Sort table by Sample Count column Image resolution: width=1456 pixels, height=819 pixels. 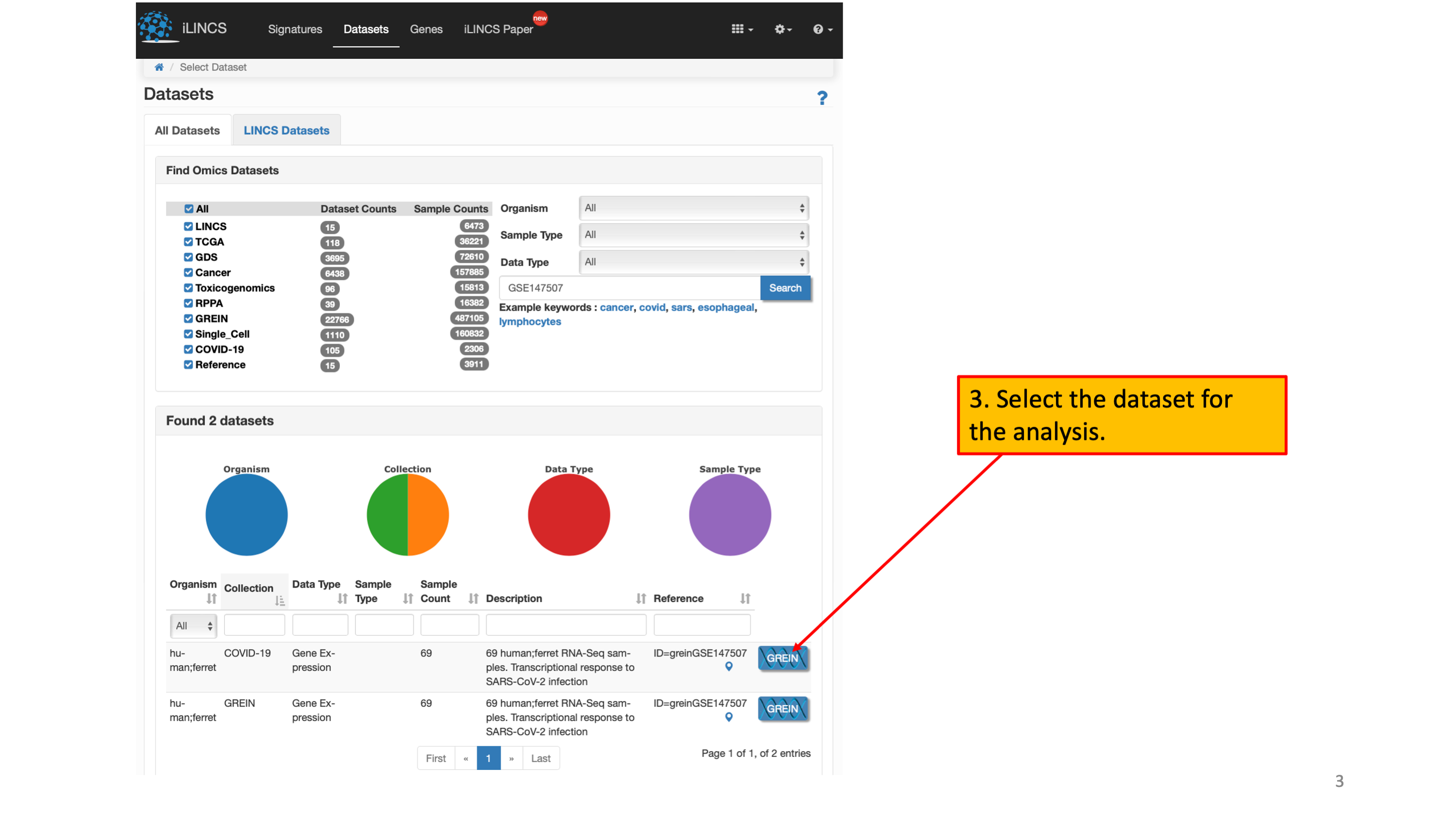click(x=473, y=598)
